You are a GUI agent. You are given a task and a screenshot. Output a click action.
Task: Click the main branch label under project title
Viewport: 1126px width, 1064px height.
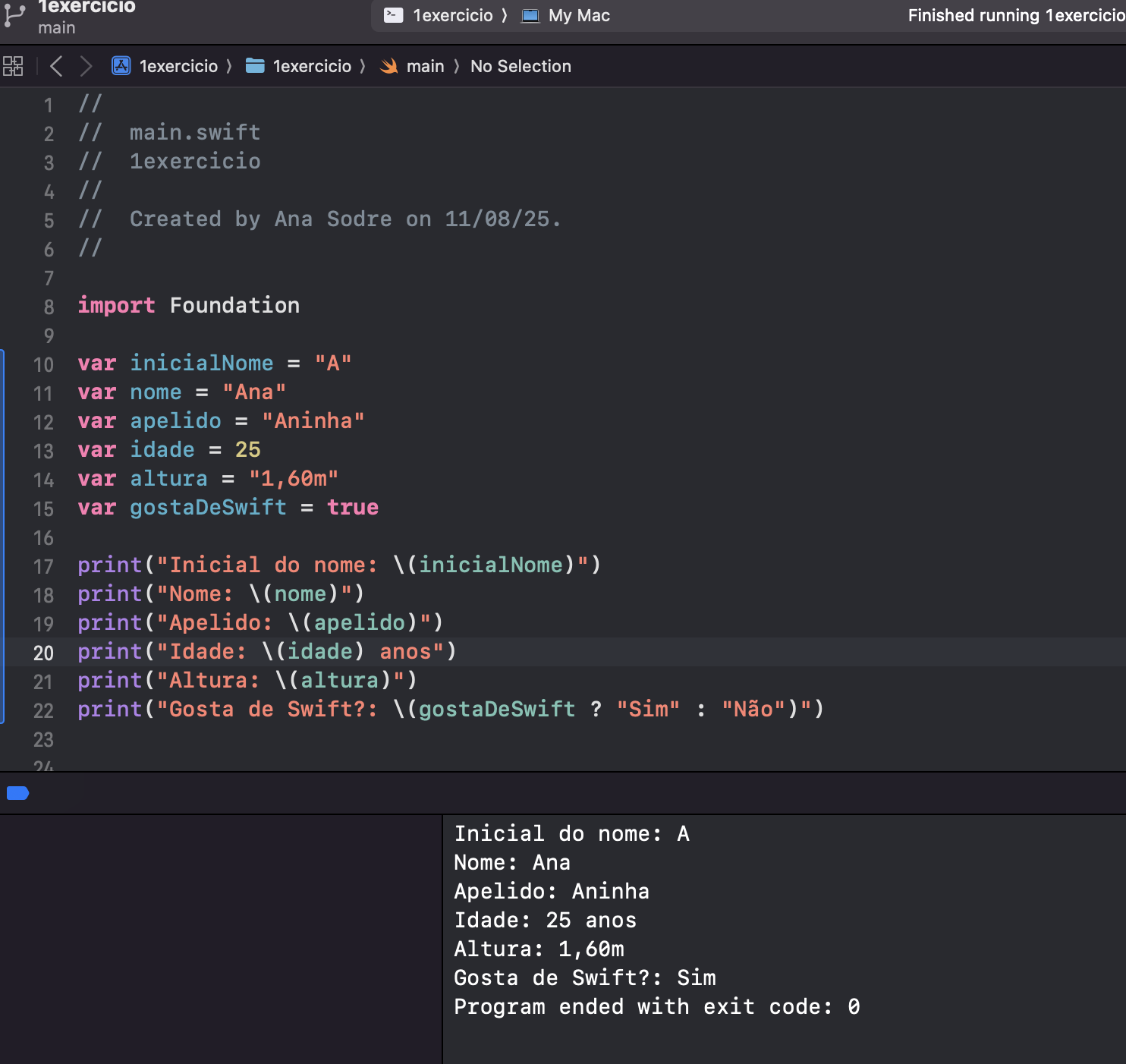57,28
